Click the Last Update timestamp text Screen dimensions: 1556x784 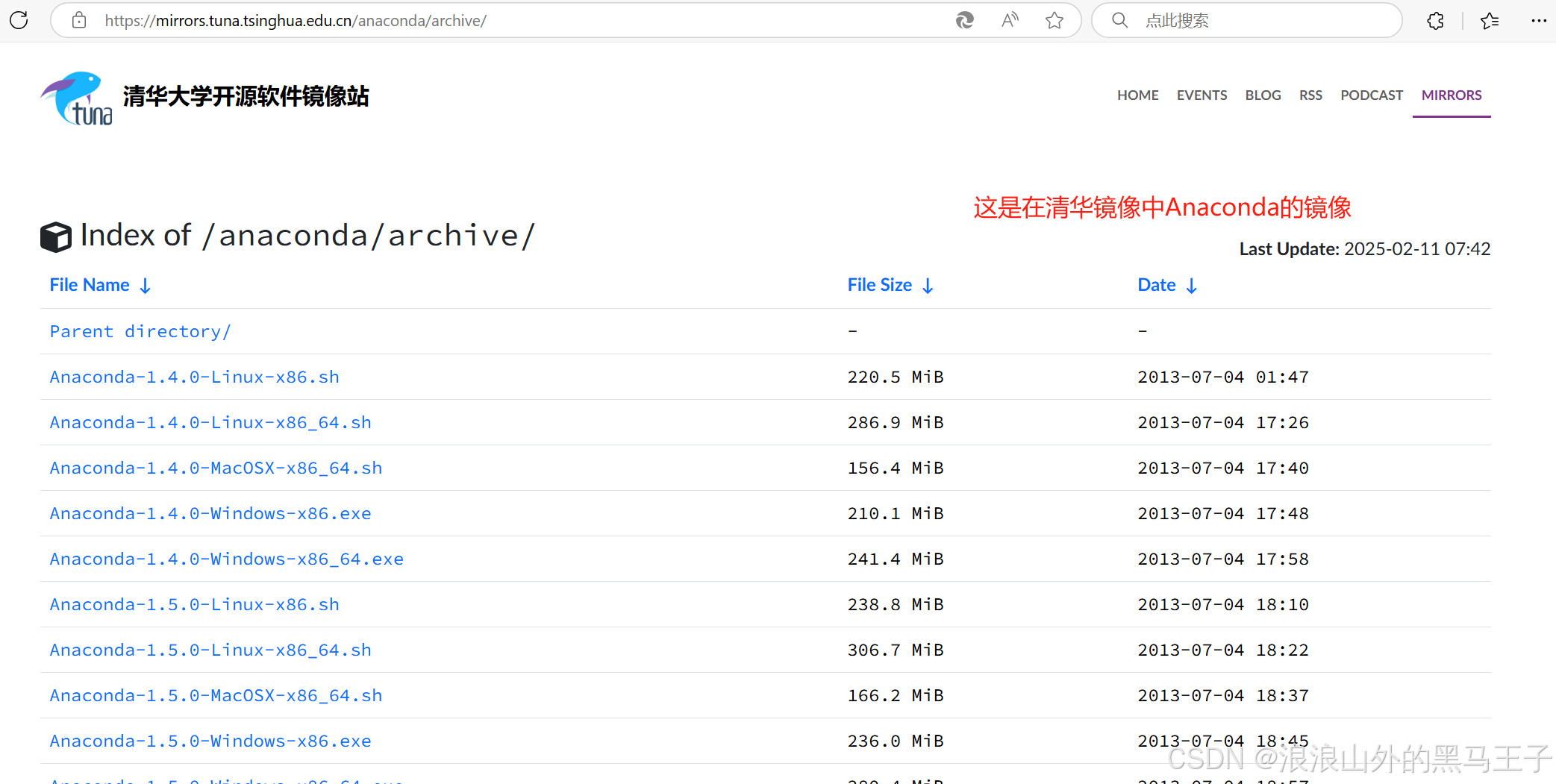pos(1365,248)
